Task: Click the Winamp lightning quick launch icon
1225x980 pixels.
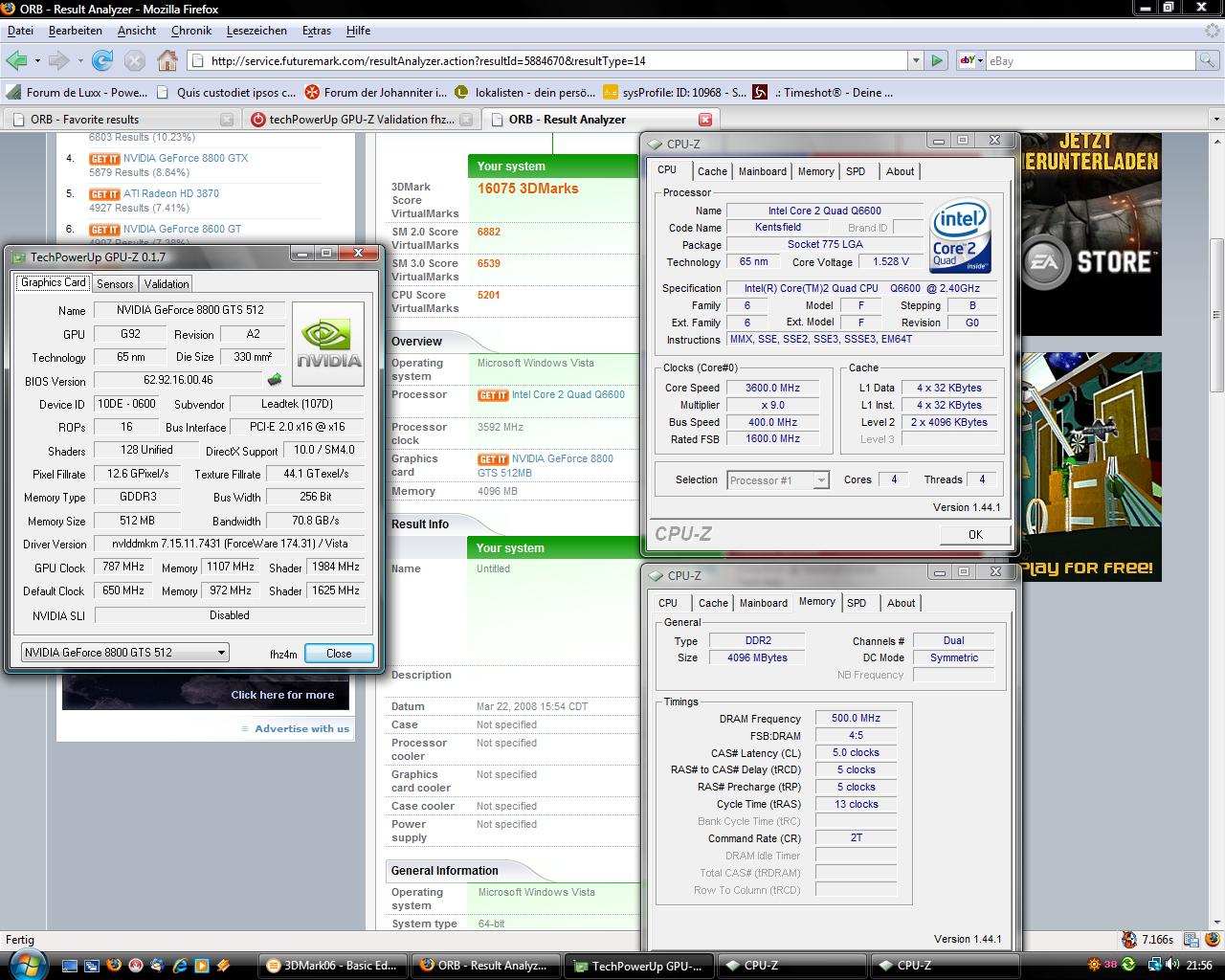Action: [x=224, y=965]
